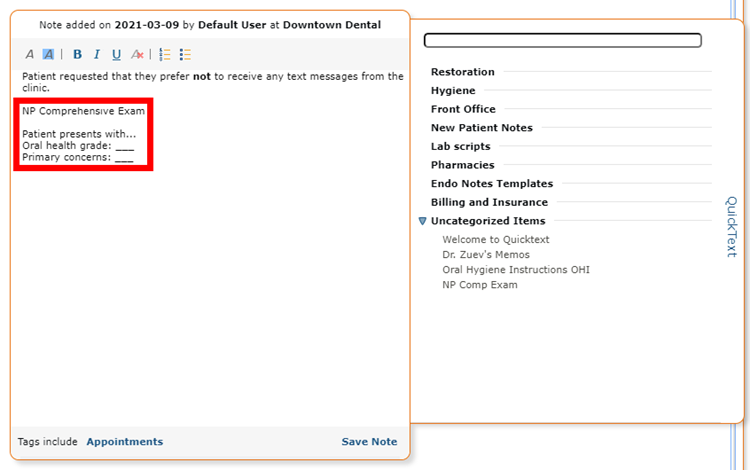Toggle underline formatting
This screenshot has height=470, width=750.
[x=116, y=55]
